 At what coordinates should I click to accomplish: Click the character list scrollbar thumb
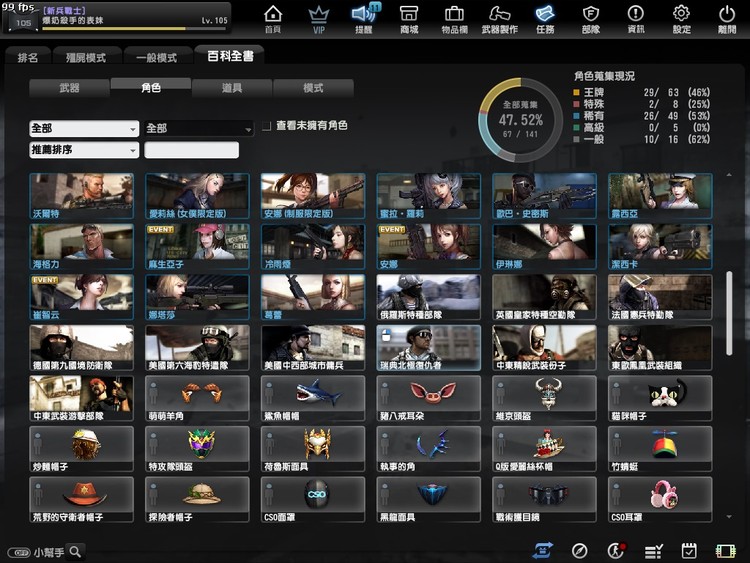(728, 313)
